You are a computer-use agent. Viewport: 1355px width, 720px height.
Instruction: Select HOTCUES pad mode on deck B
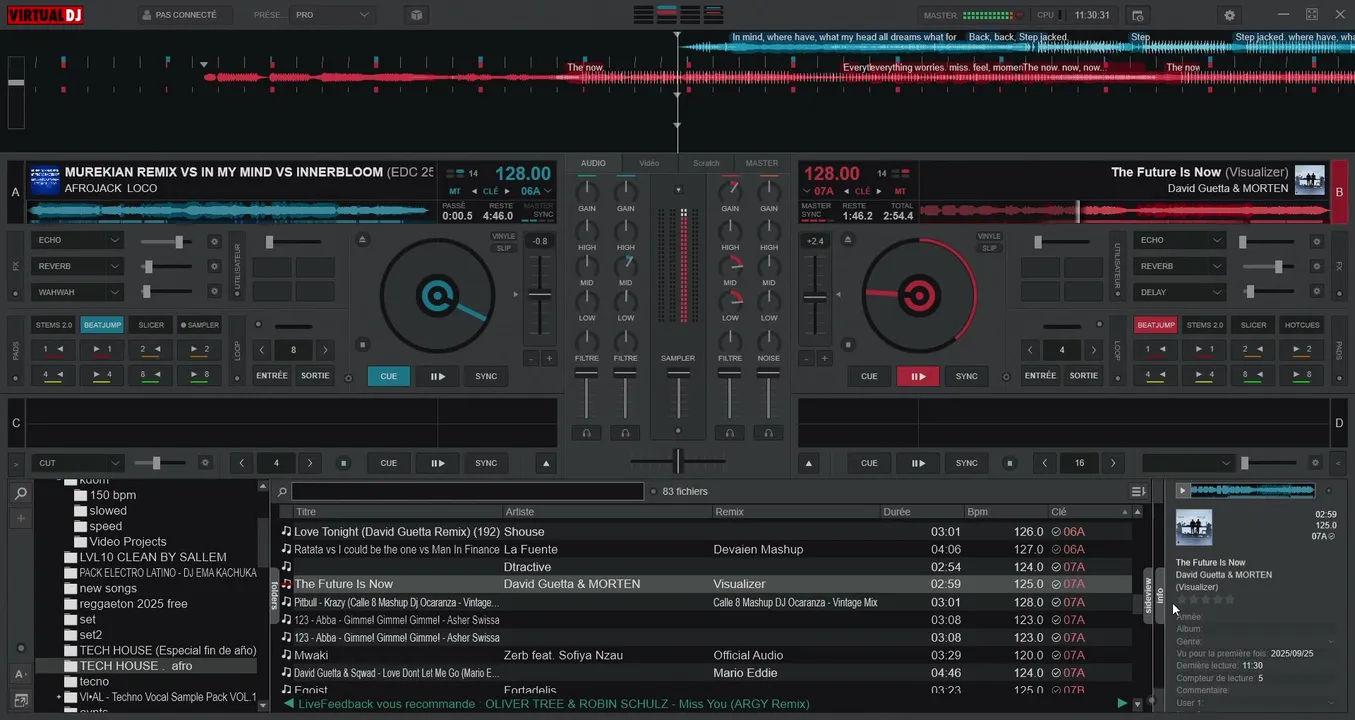coord(1302,325)
